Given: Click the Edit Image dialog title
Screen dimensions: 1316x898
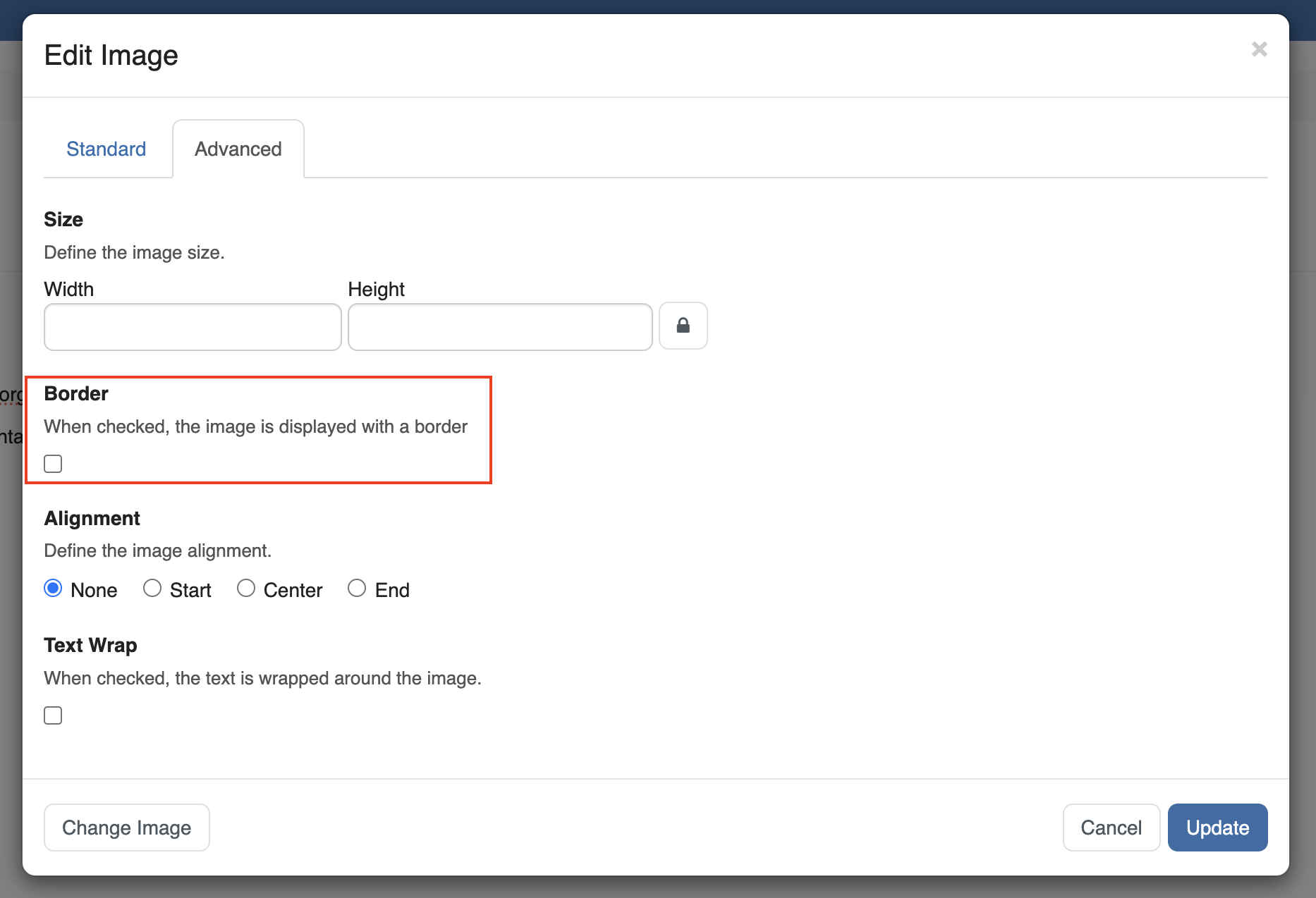Looking at the screenshot, I should [111, 56].
